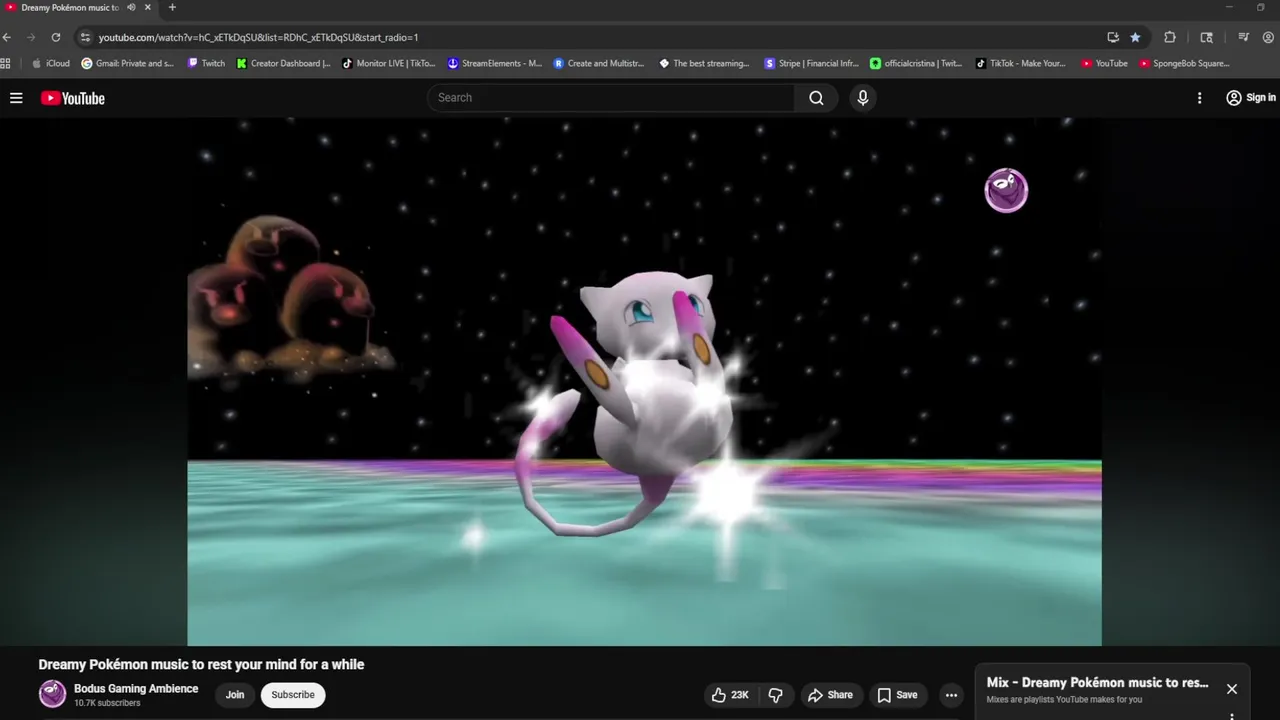Bookmark this page with star icon
This screenshot has width=1280, height=720.
1135,37
